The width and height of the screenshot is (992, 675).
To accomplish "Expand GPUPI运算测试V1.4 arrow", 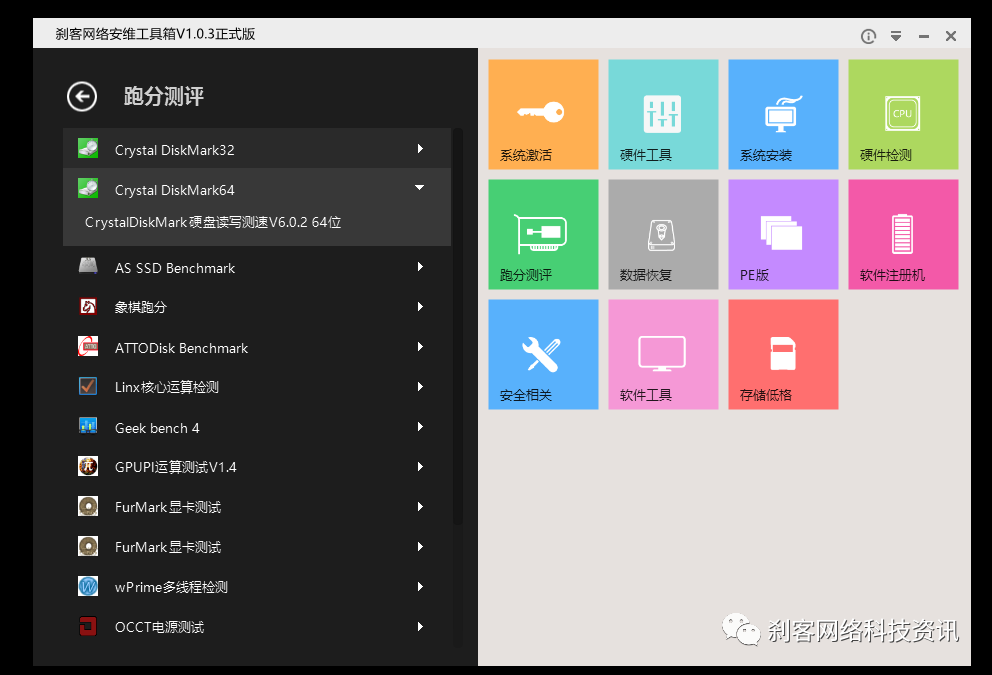I will (x=420, y=466).
